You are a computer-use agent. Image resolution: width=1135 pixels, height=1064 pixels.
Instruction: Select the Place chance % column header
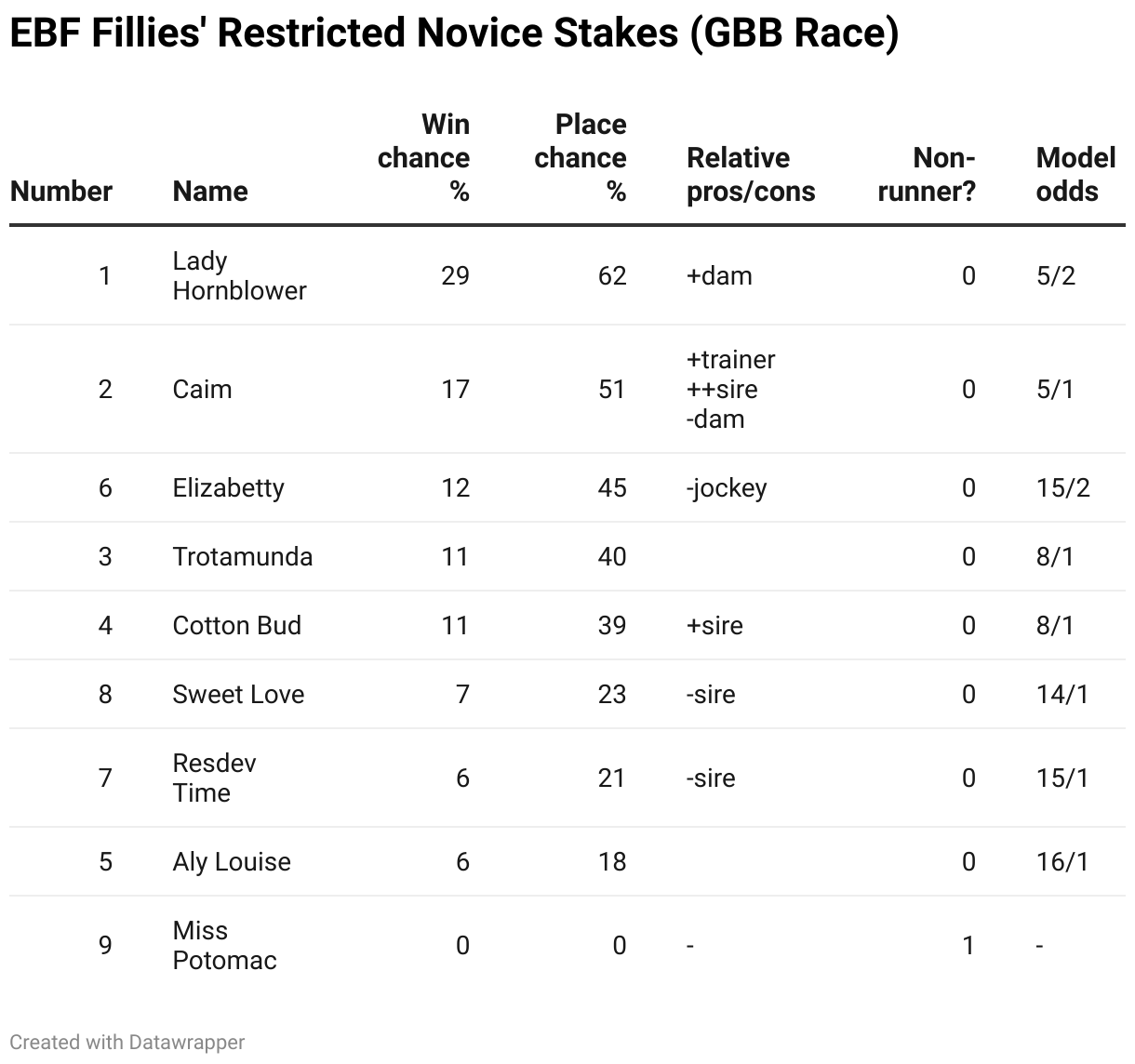[581, 158]
